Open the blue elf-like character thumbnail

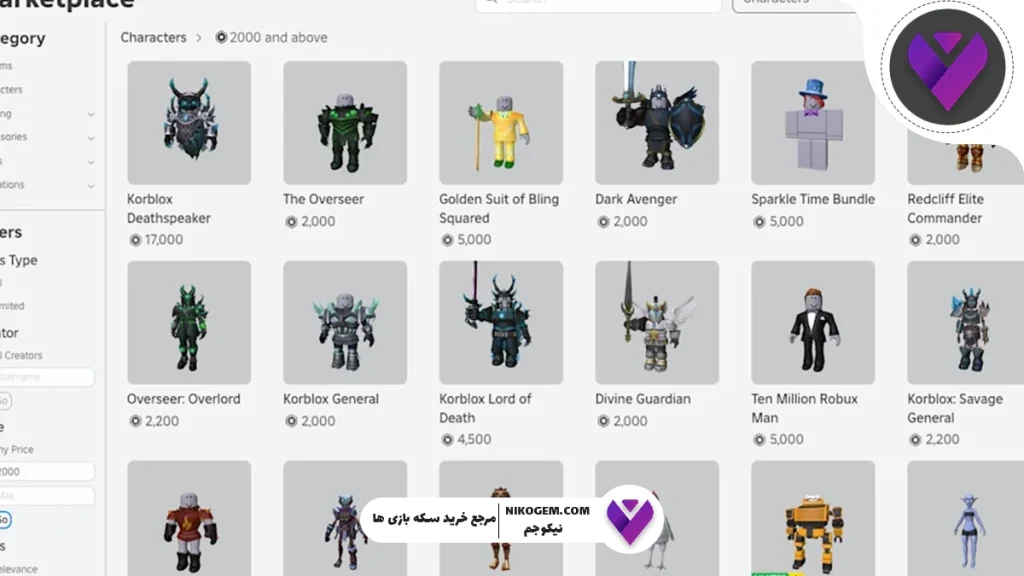(x=965, y=519)
